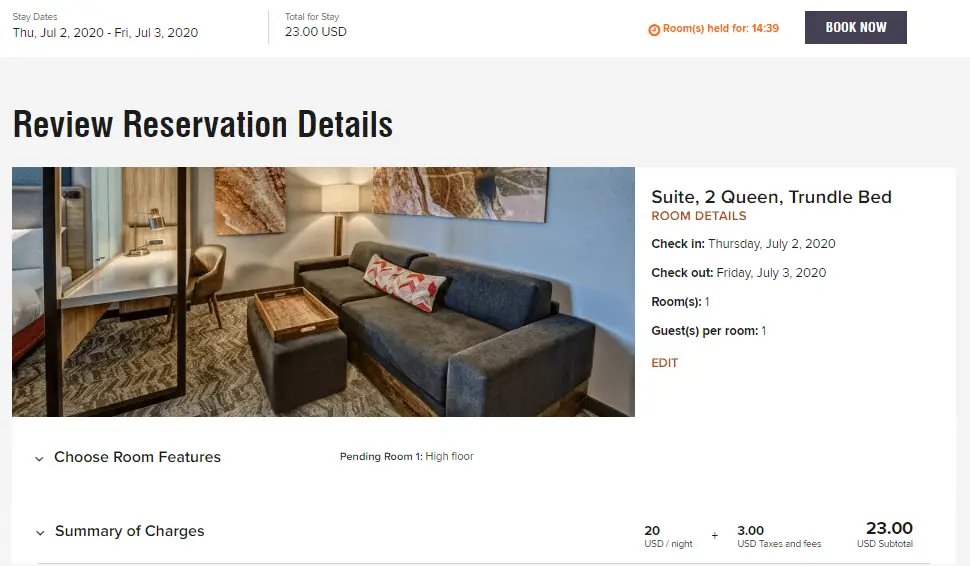Click the orange clock timer icon
This screenshot has height=566, width=970.
654,30
